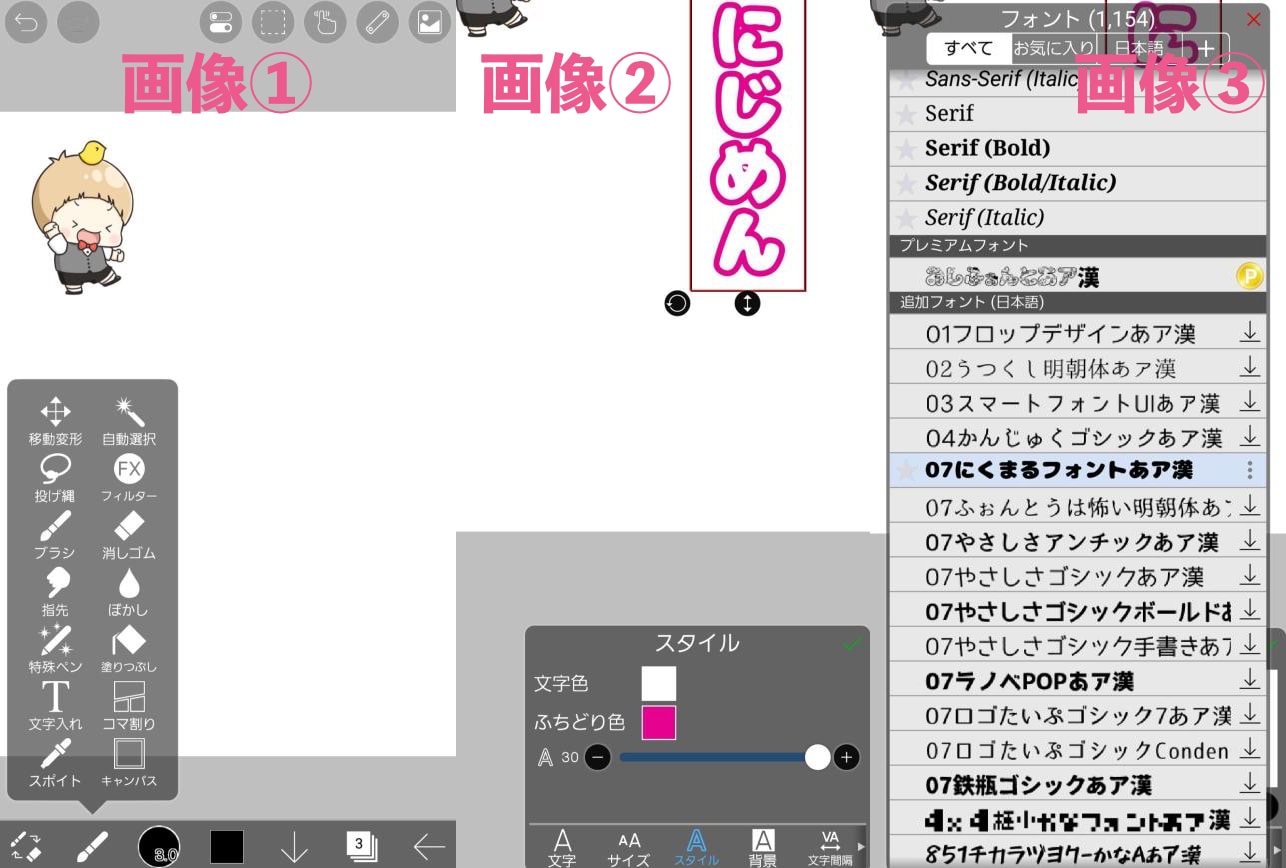Open the 文字色 white color swatch
This screenshot has width=1286, height=868.
tap(659, 684)
